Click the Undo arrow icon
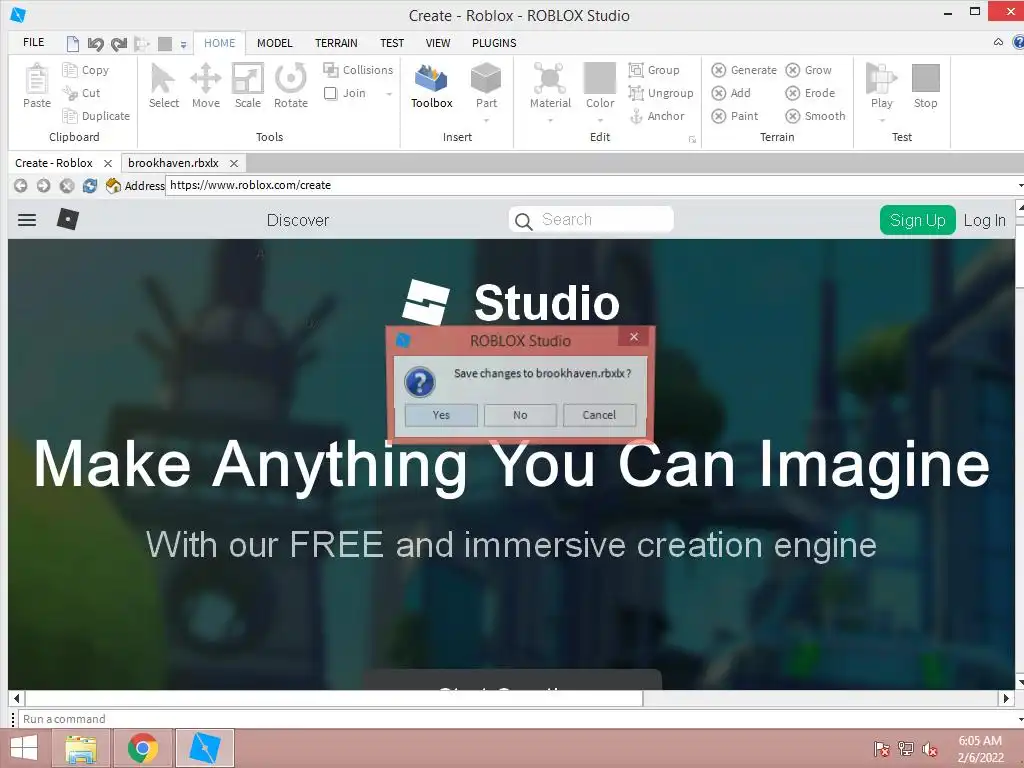Screen dimensions: 1024x768 [95, 44]
